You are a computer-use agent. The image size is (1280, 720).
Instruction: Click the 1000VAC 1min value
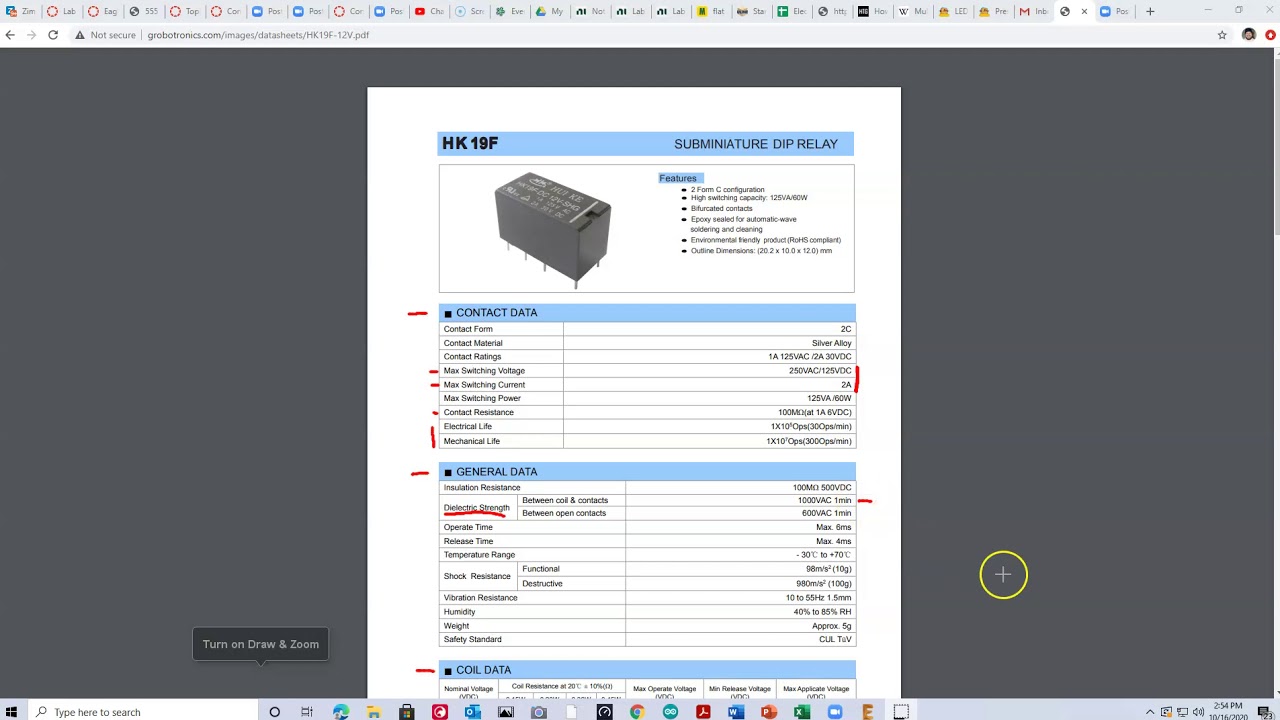coord(824,500)
